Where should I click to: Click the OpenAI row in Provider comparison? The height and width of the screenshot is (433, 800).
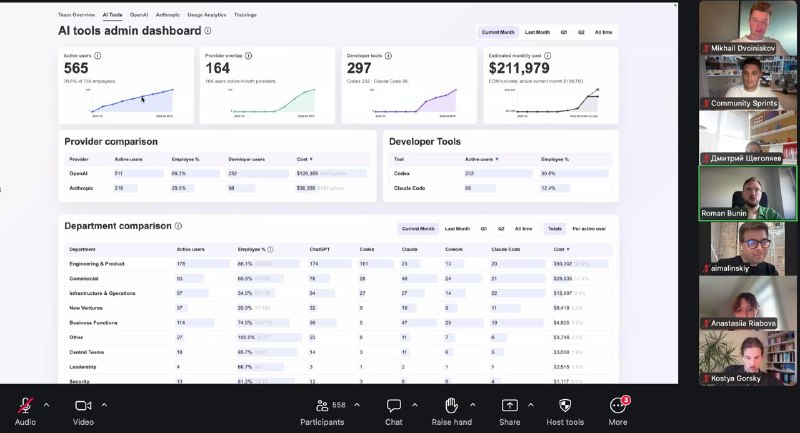coord(217,173)
